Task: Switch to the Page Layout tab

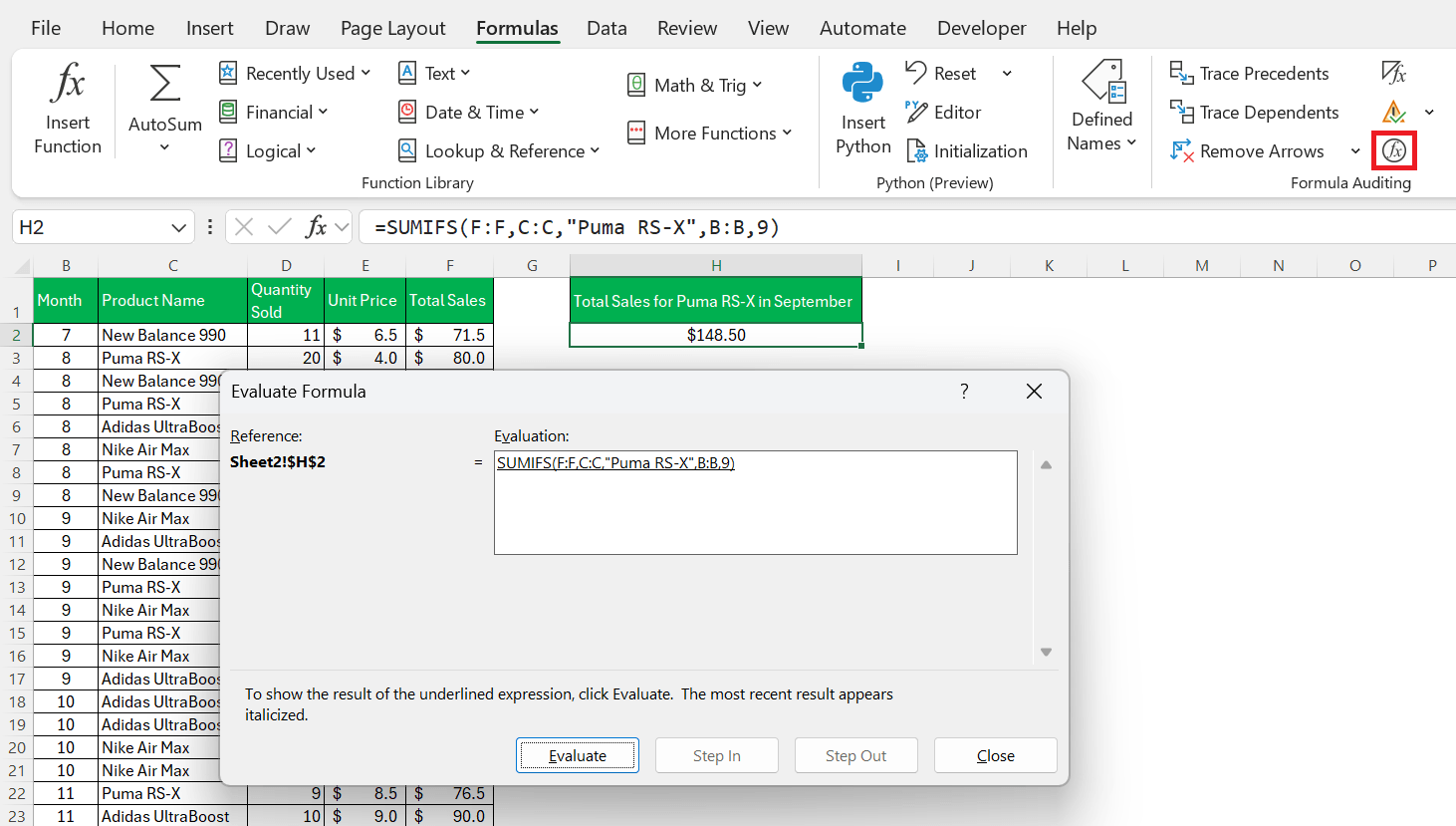Action: click(392, 28)
